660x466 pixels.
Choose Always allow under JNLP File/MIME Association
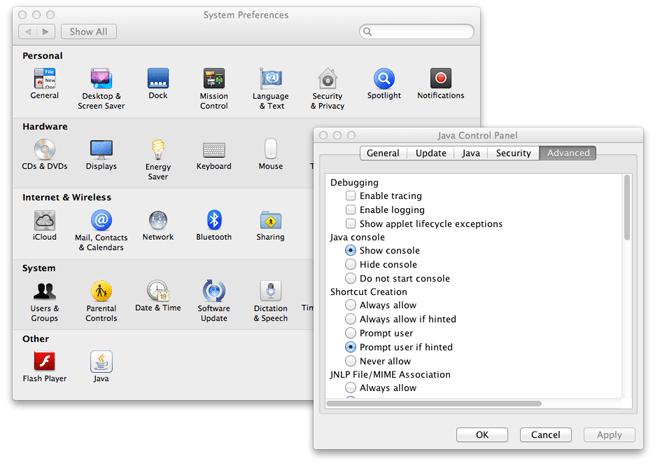tap(351, 388)
